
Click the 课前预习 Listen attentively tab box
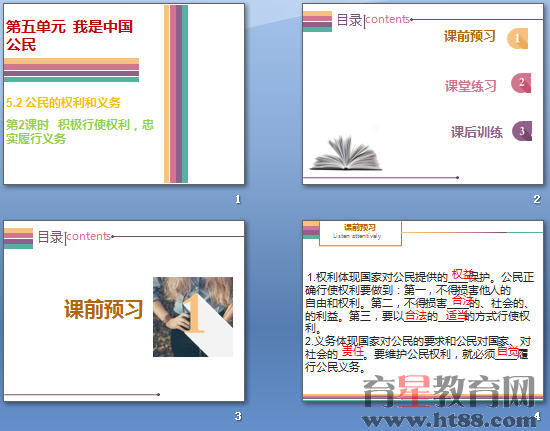[360, 233]
